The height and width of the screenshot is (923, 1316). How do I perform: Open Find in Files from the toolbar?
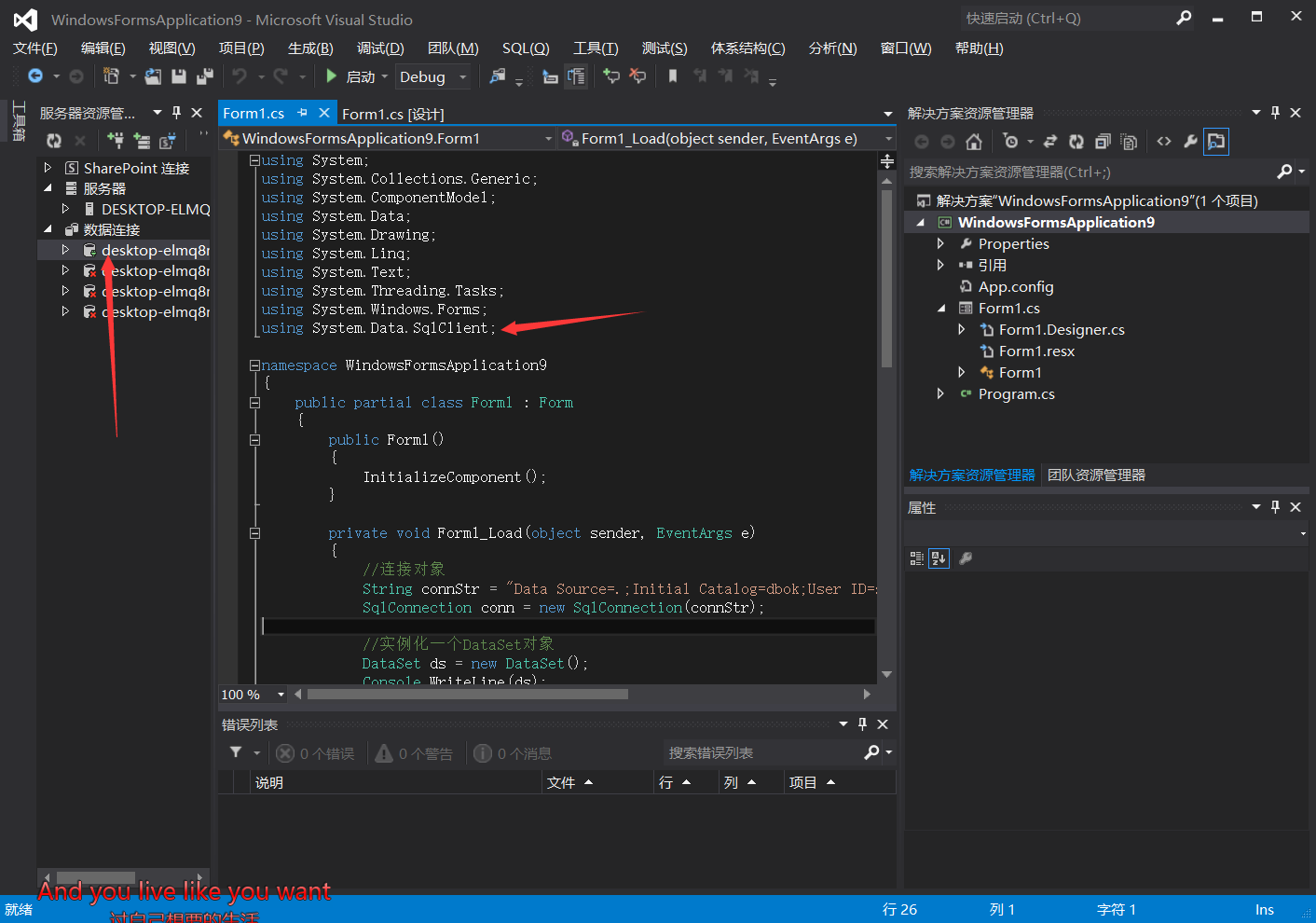click(x=498, y=76)
